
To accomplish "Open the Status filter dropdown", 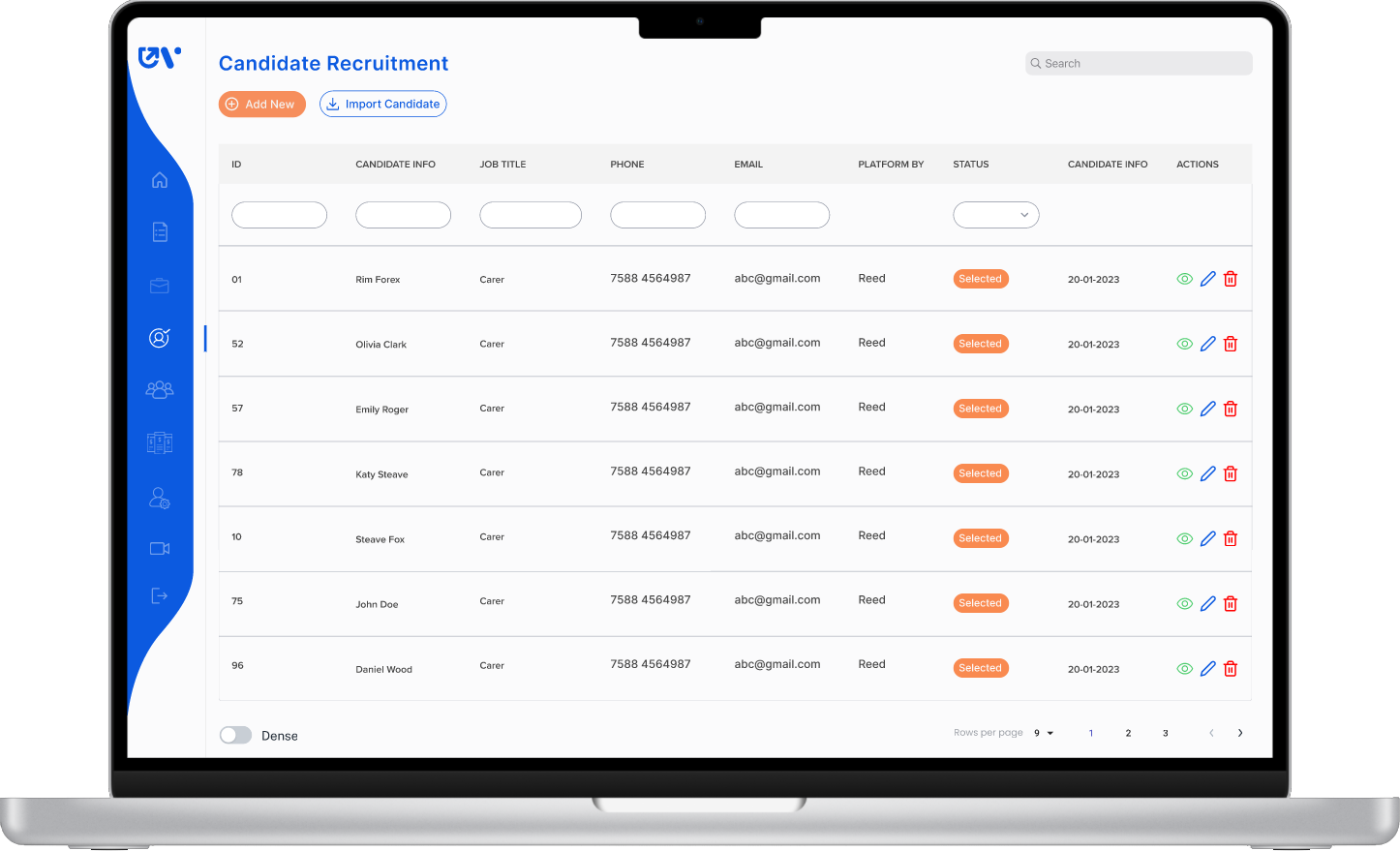I will point(996,215).
